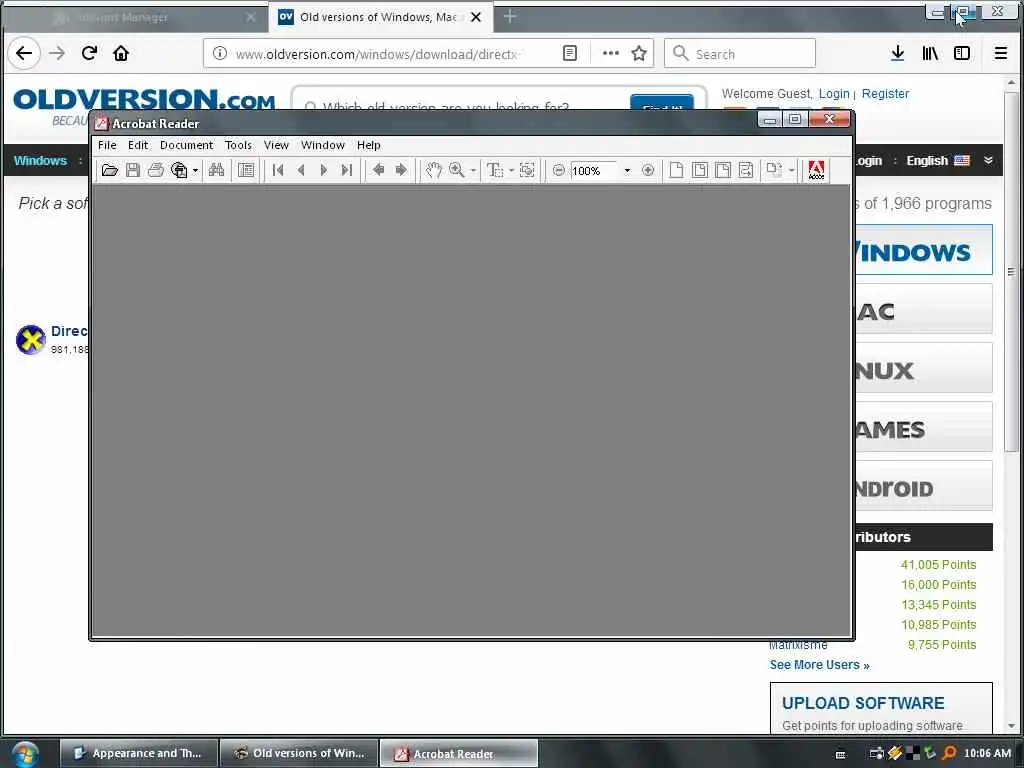Open the Window menu

323,145
